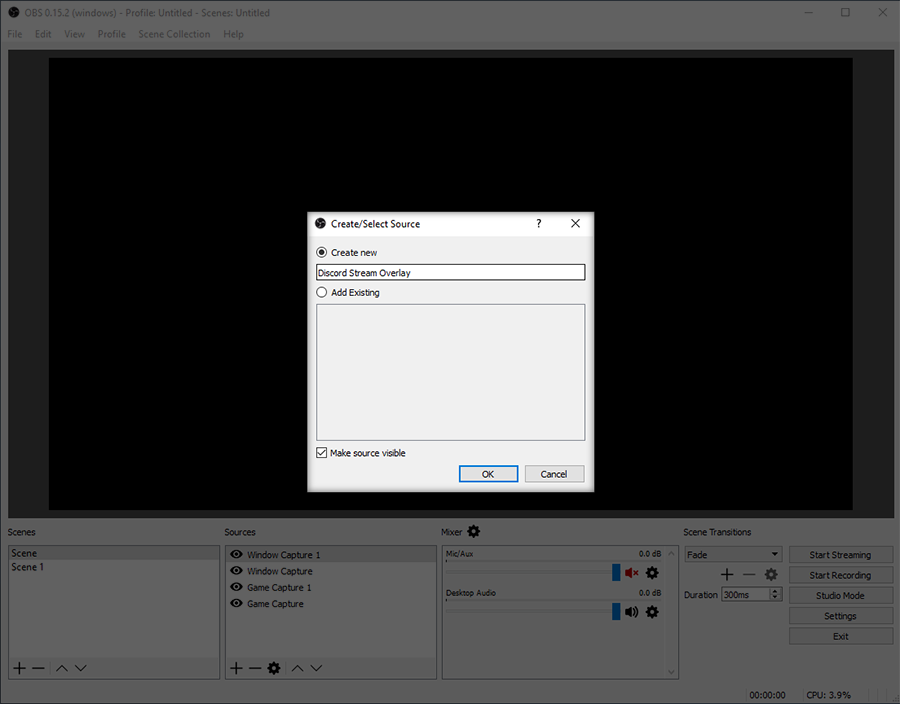Image resolution: width=900 pixels, height=704 pixels.
Task: Mute Desktop Audio speaker icon
Action: pos(632,612)
